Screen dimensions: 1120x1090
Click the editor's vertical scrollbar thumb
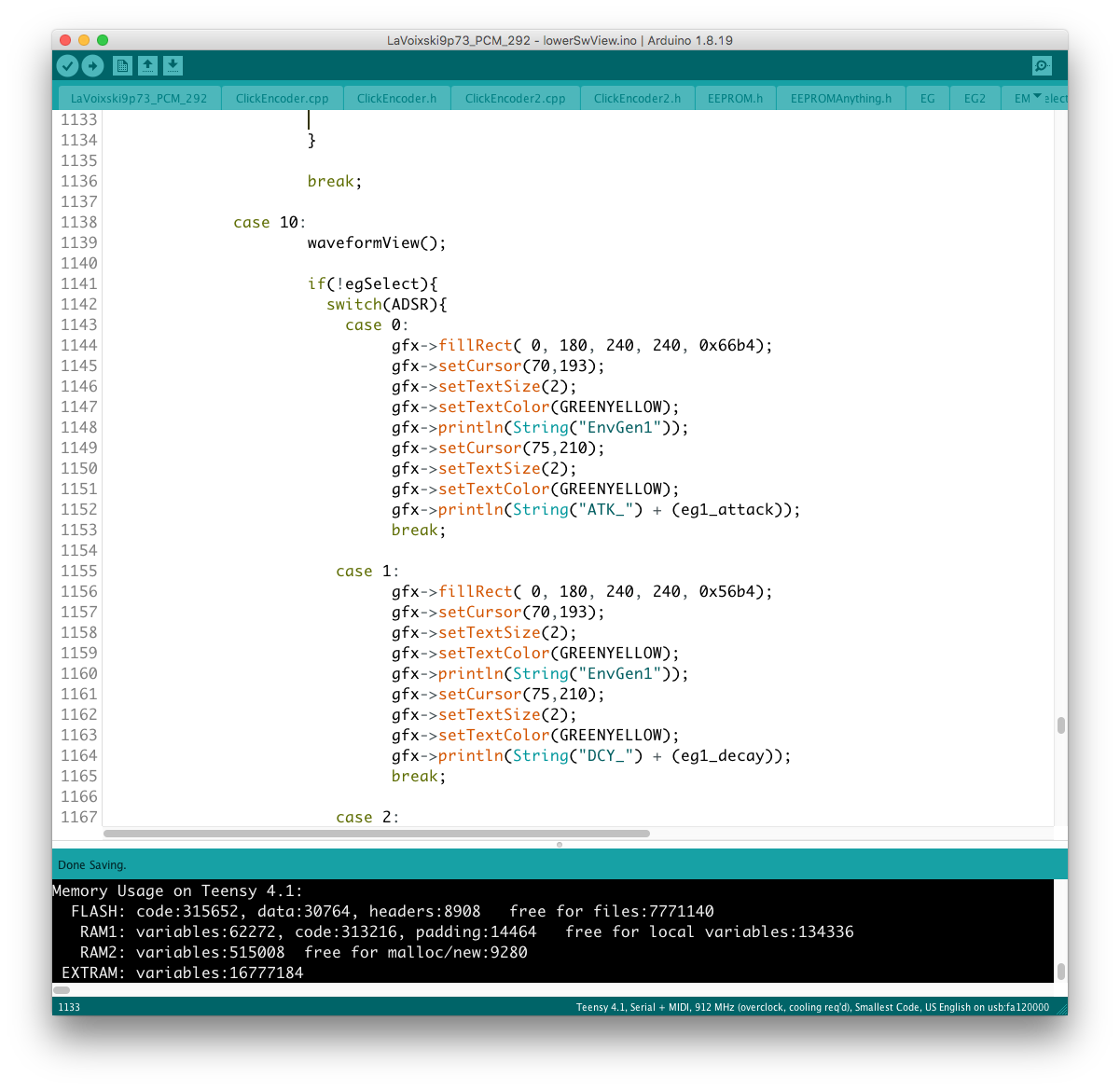[1060, 725]
